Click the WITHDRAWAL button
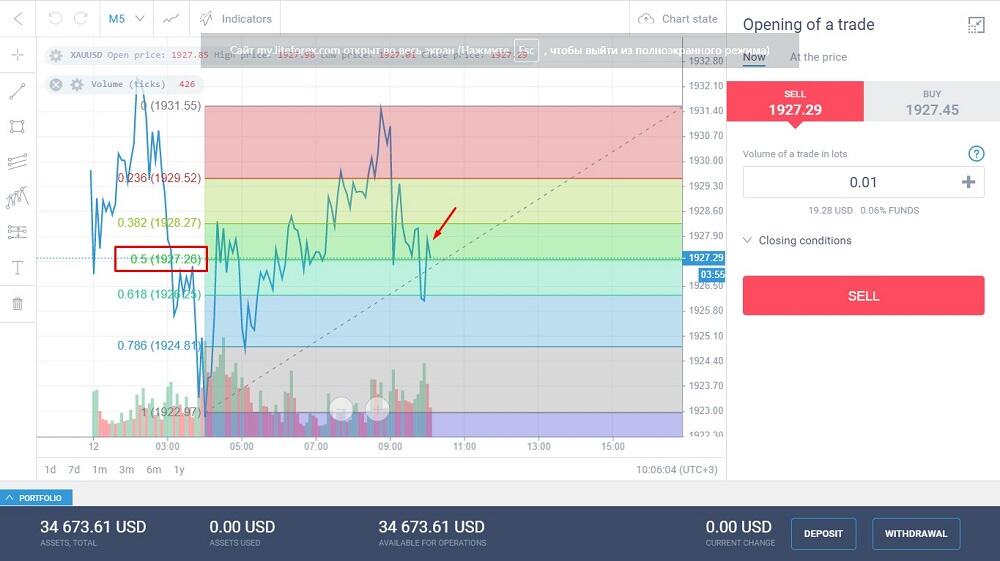Screen dimensions: 1000x561 pos(916,534)
